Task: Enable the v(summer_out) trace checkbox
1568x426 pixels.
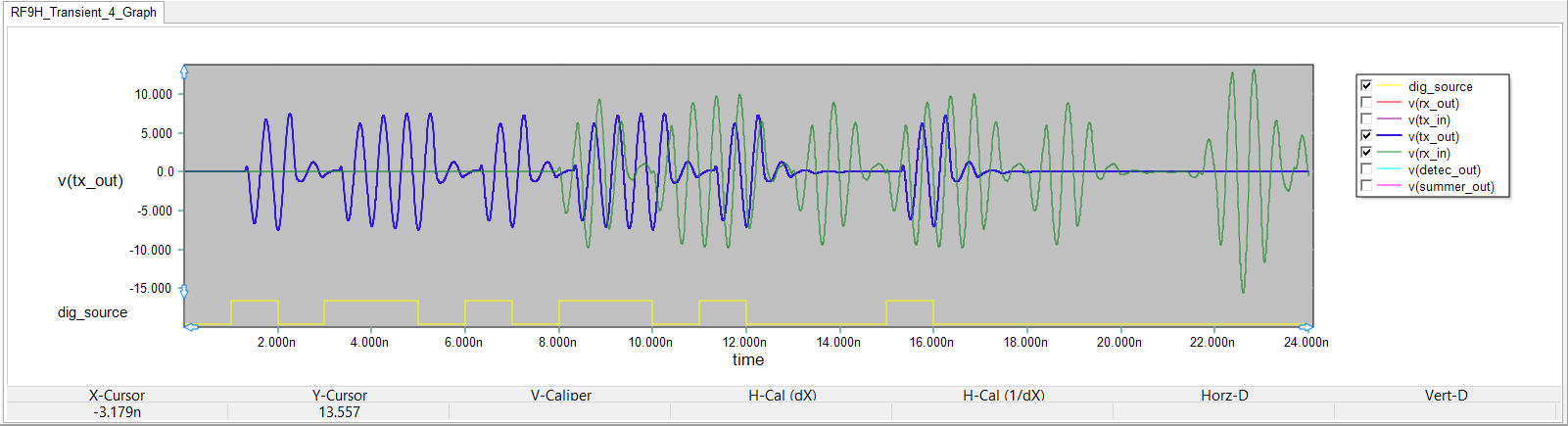Action: coord(1366,186)
